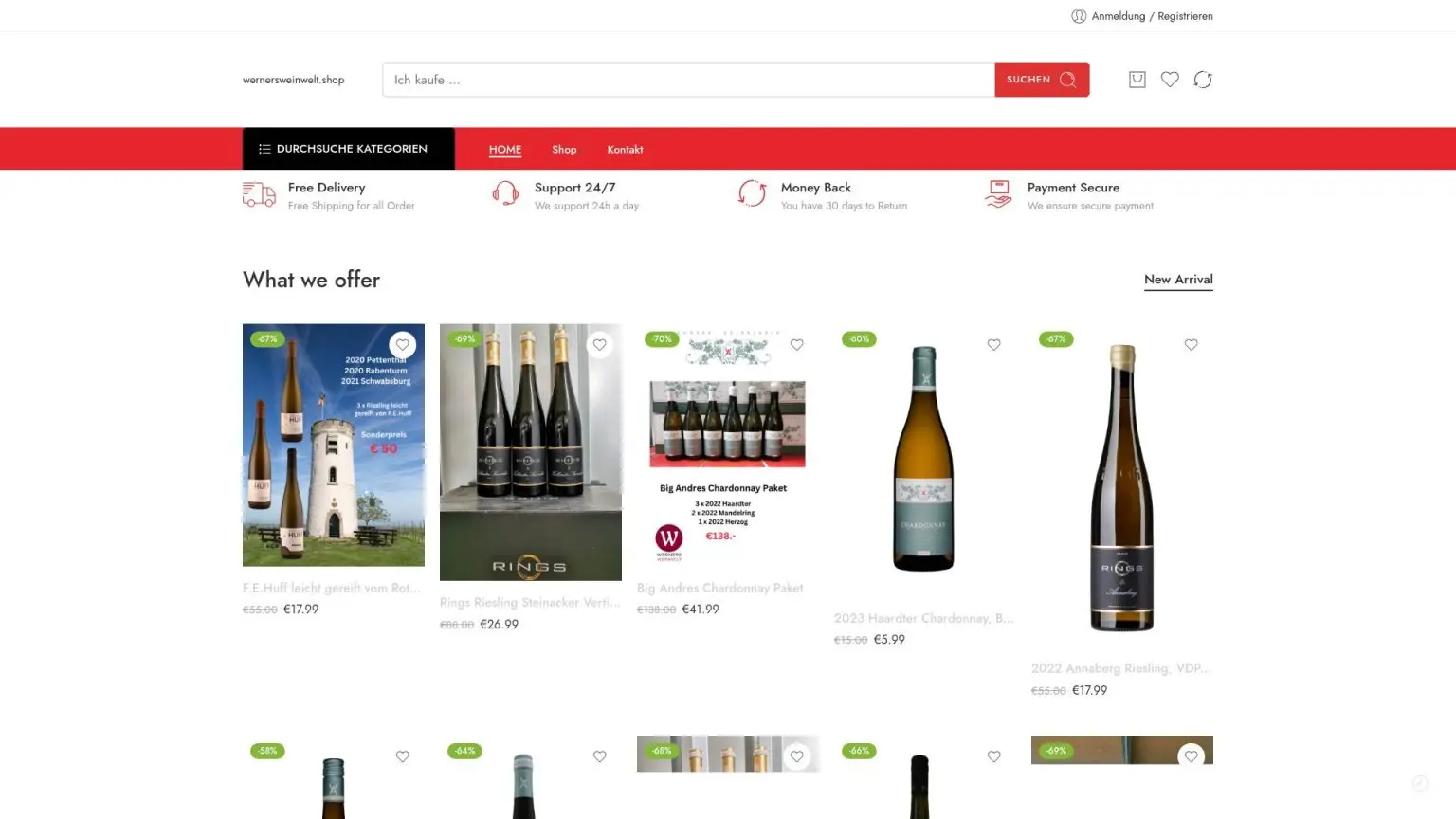Click the compare refresh icon in header
This screenshot has width=1456, height=819.
[1203, 80]
